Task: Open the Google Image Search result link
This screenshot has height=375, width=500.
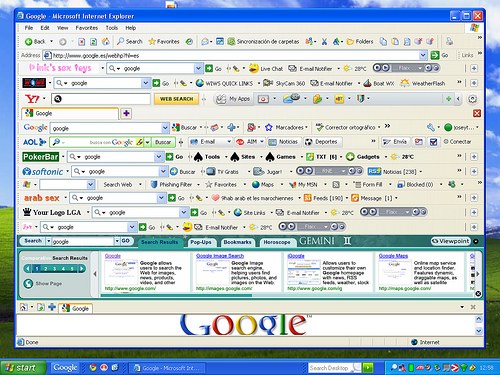Action: [220, 256]
